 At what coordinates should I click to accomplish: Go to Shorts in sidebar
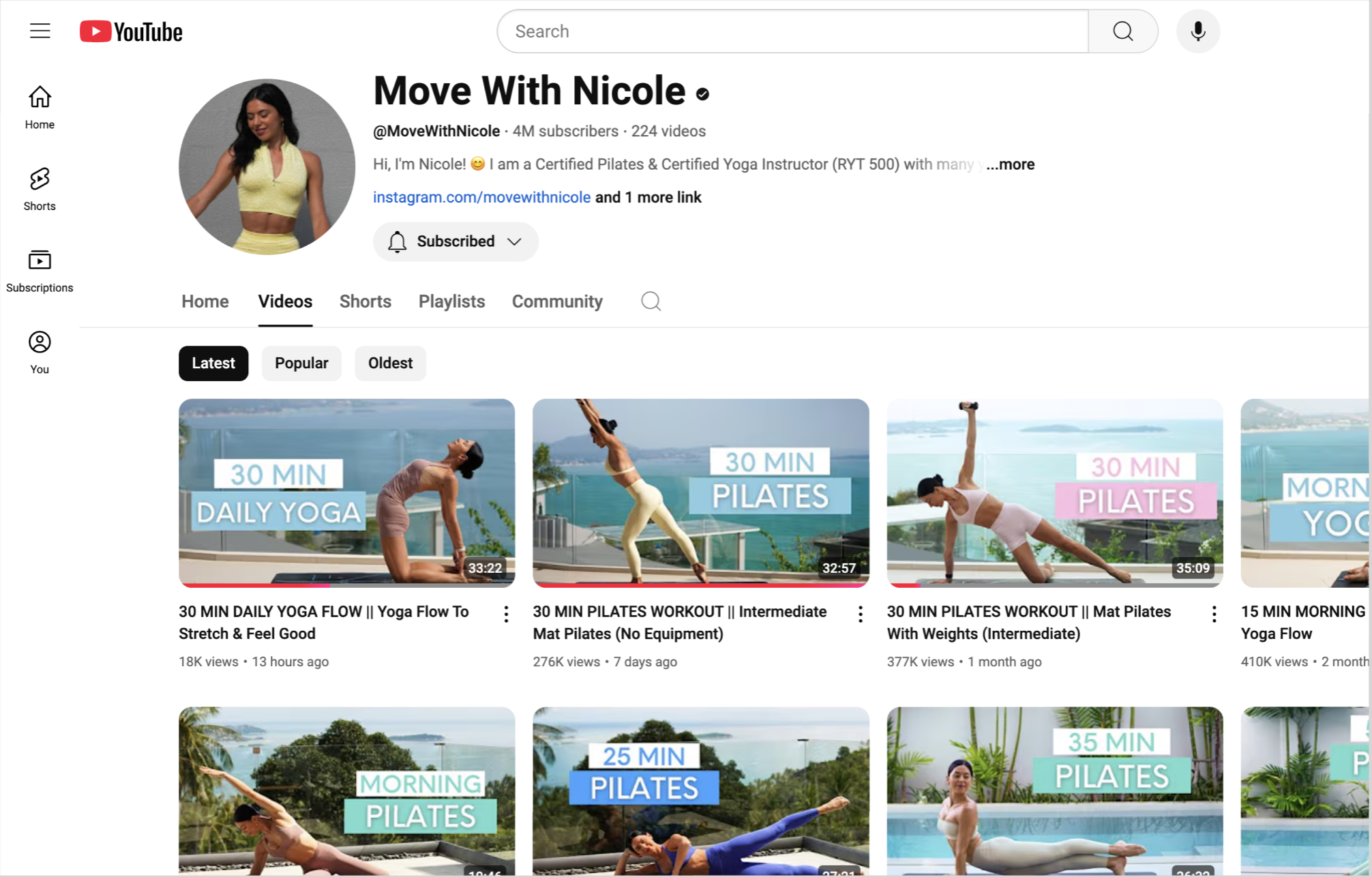[x=40, y=189]
